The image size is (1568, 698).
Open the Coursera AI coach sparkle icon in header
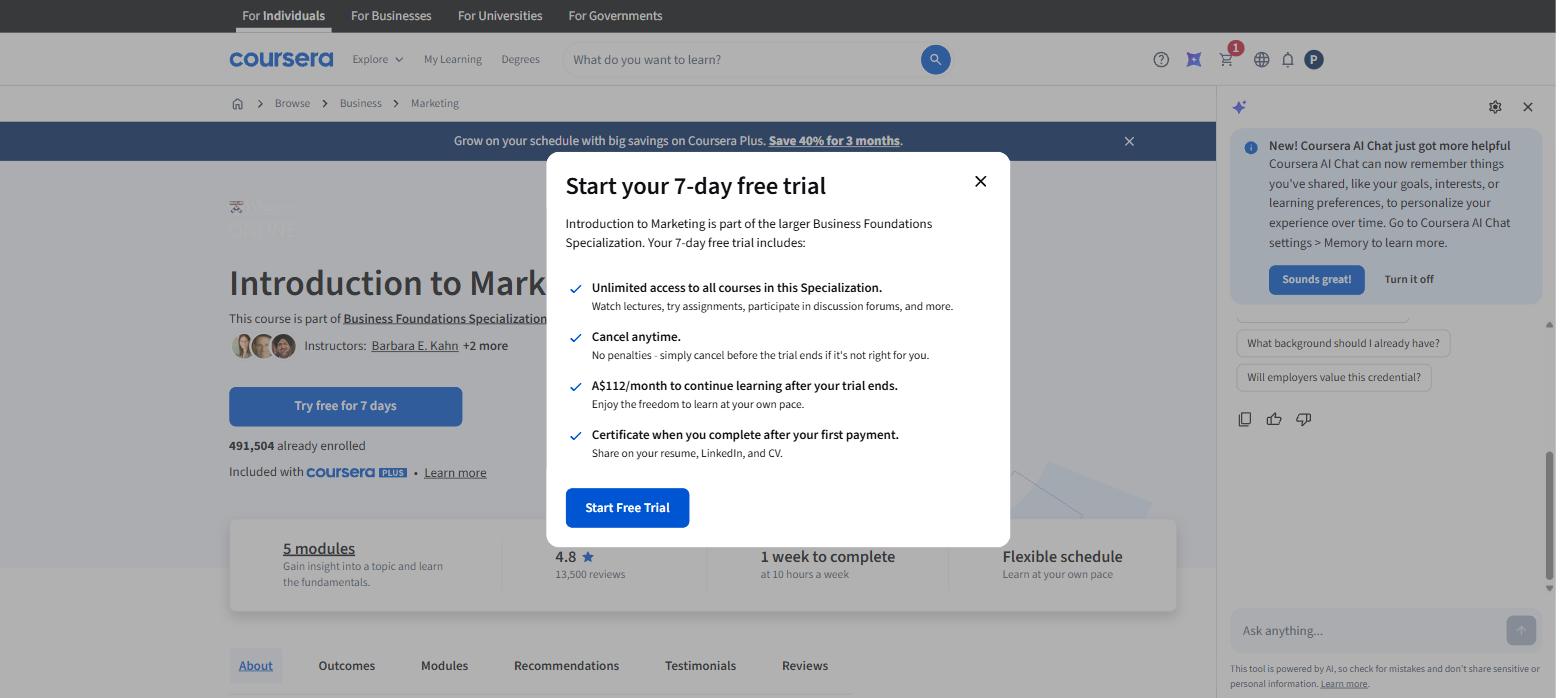(1193, 59)
